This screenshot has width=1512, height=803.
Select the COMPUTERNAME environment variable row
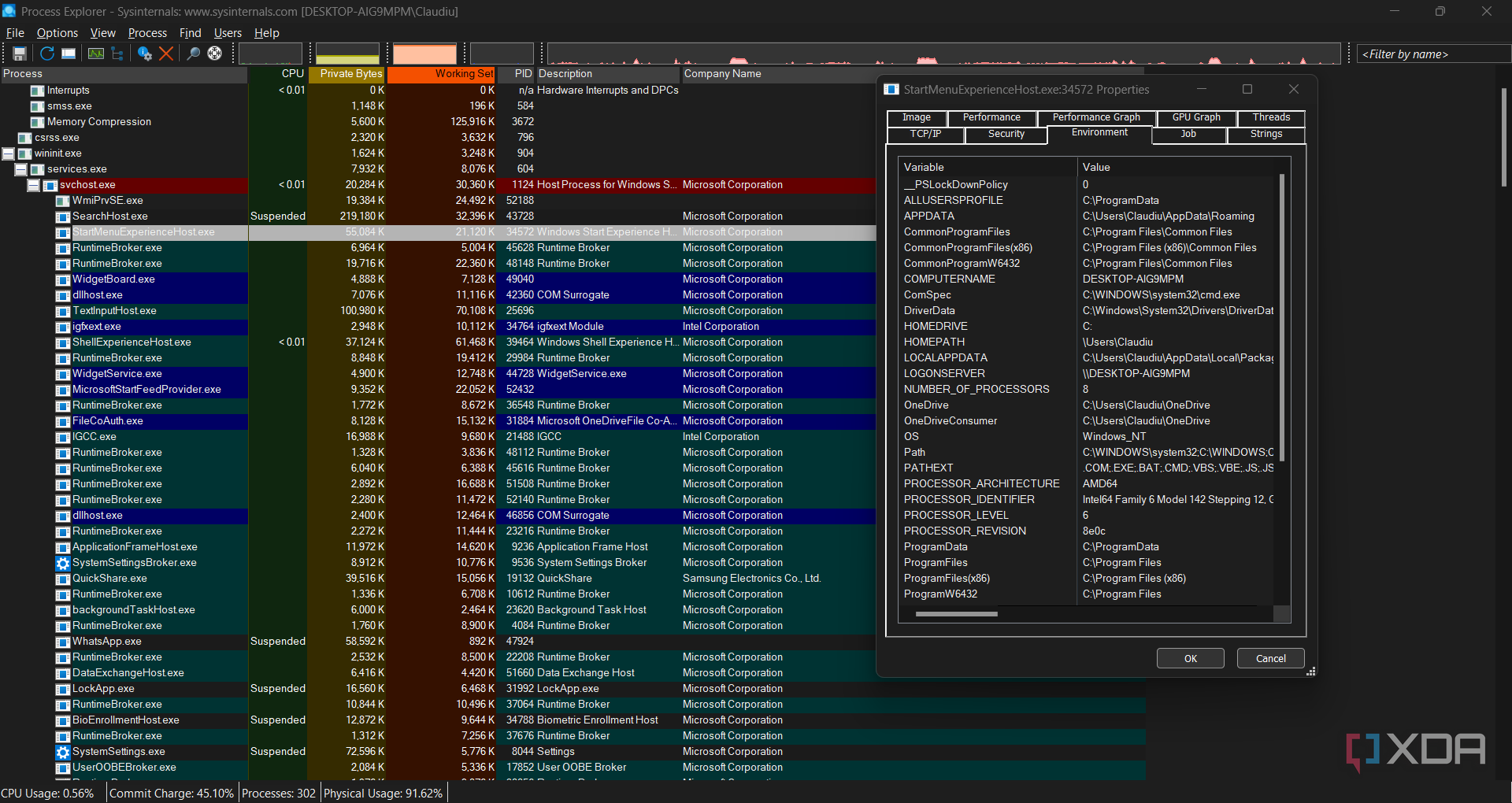(1087, 279)
